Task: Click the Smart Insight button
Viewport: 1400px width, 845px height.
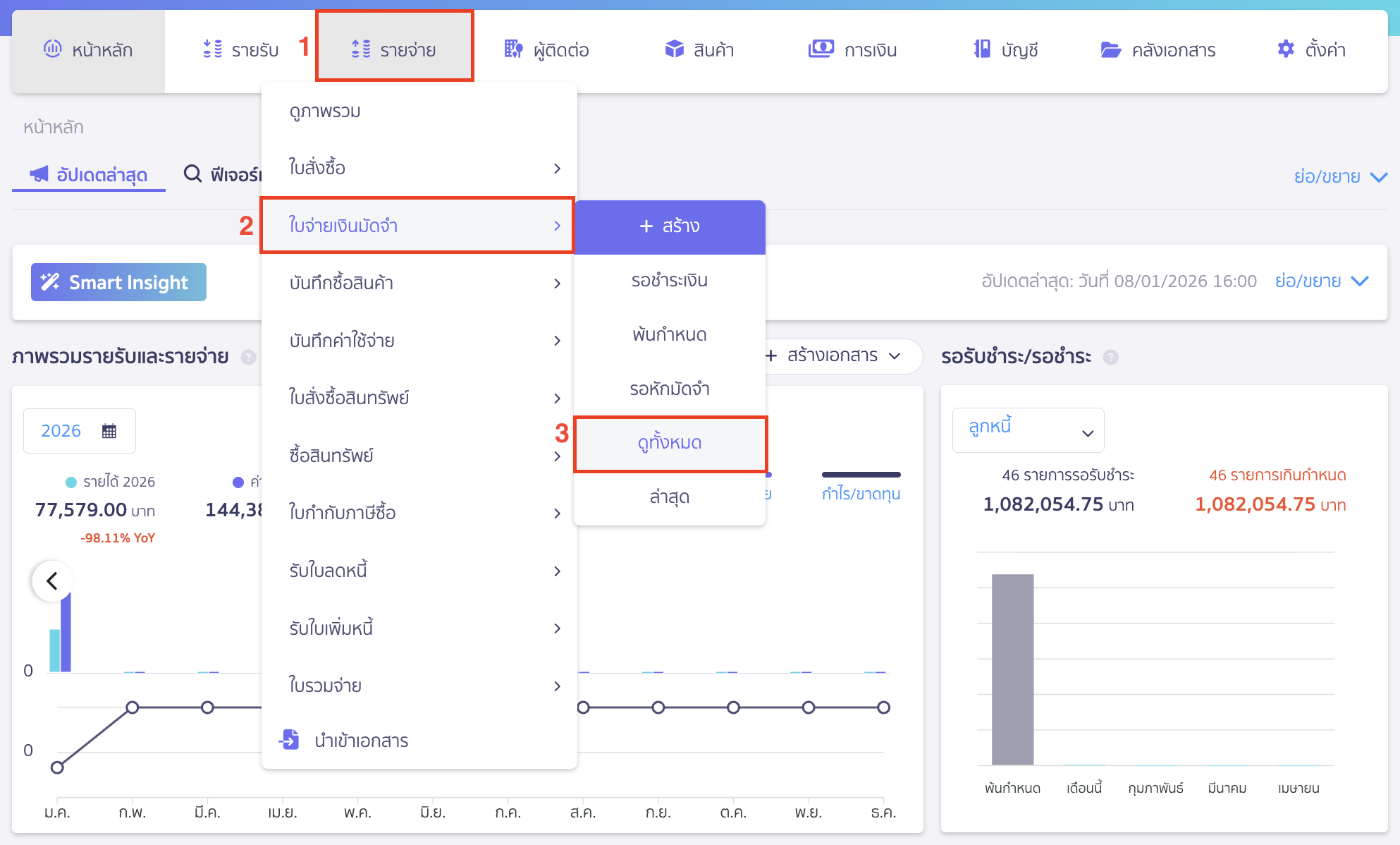Action: 118,281
